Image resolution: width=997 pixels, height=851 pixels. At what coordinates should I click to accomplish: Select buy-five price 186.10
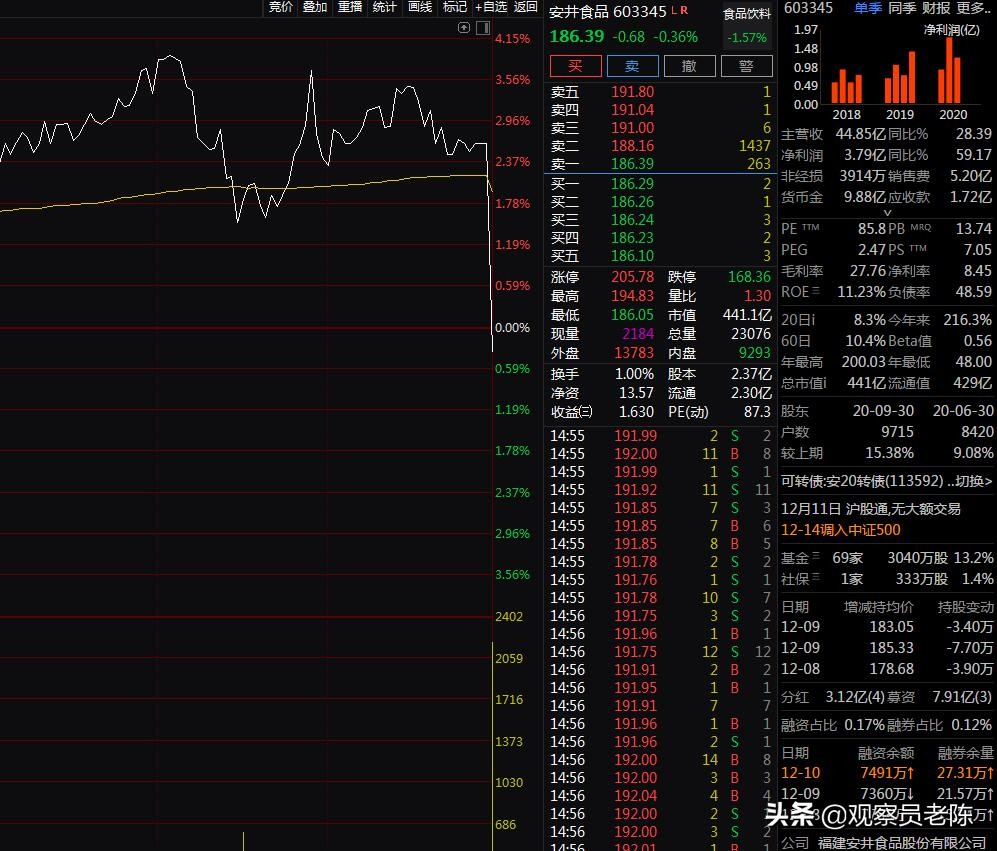click(632, 256)
